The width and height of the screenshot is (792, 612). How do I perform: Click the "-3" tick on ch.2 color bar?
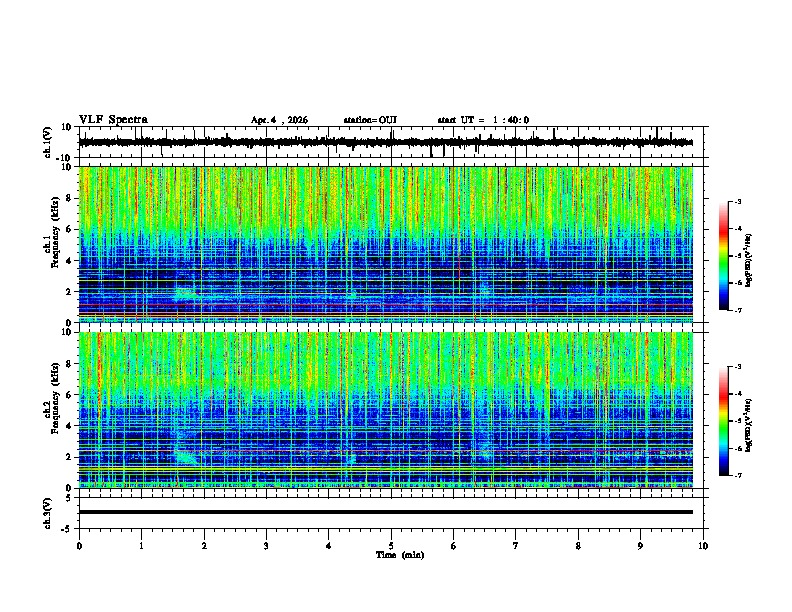tap(737, 367)
